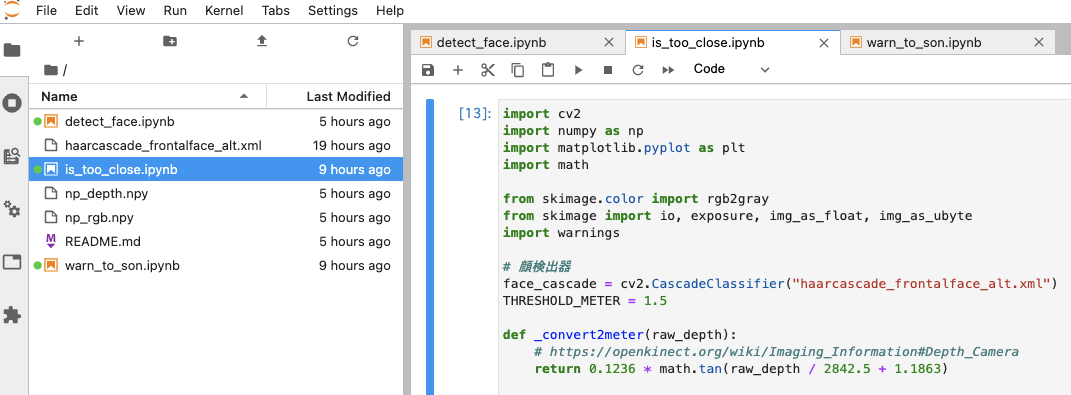Select detect_face.ipynb in file list
Screen dimensions: 1071x395
pos(216,122)
